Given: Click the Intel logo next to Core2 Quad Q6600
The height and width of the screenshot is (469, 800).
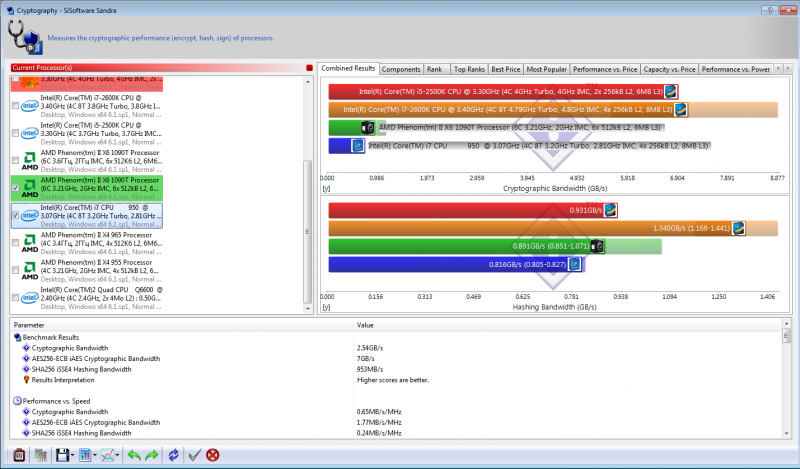Looking at the screenshot, I should click(30, 298).
